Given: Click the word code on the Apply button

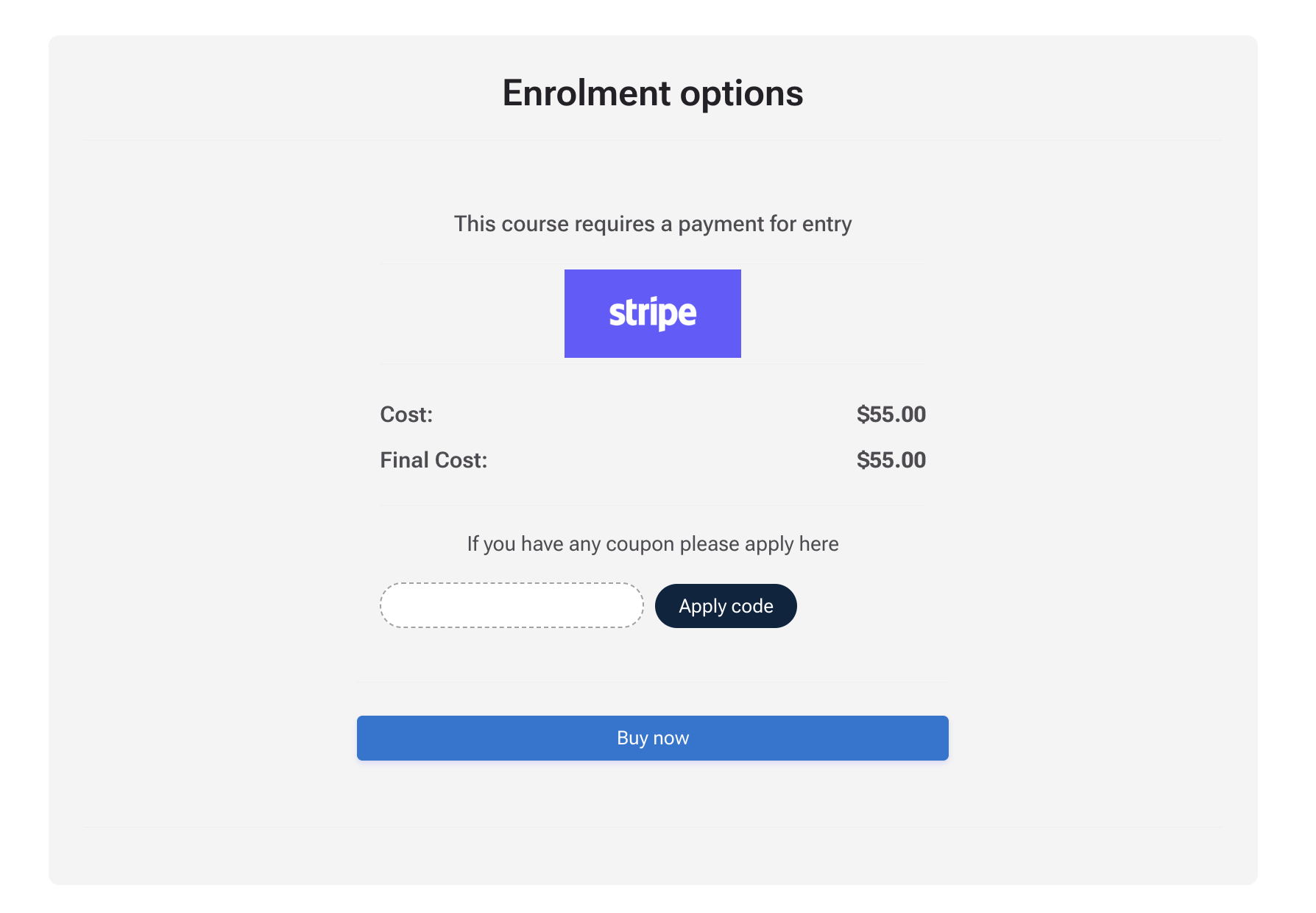Looking at the screenshot, I should pos(752,606).
